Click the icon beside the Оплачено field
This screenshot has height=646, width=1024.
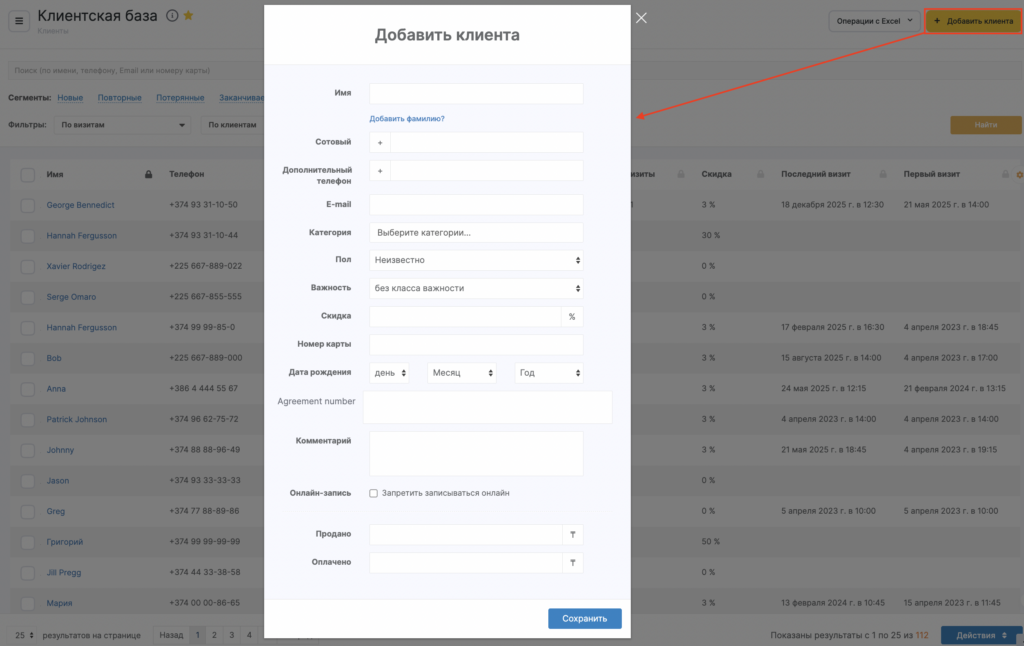(572, 563)
